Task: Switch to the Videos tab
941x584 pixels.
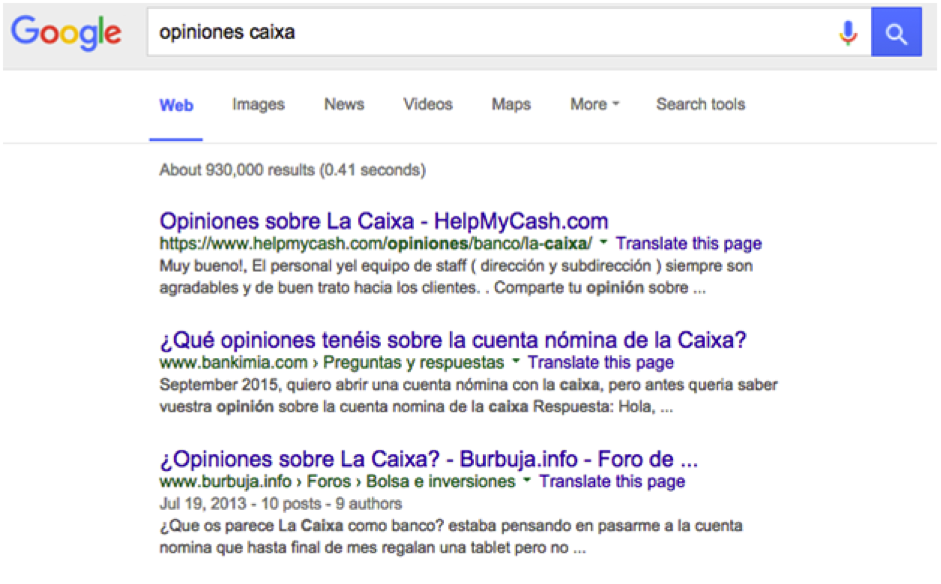Action: coord(428,104)
